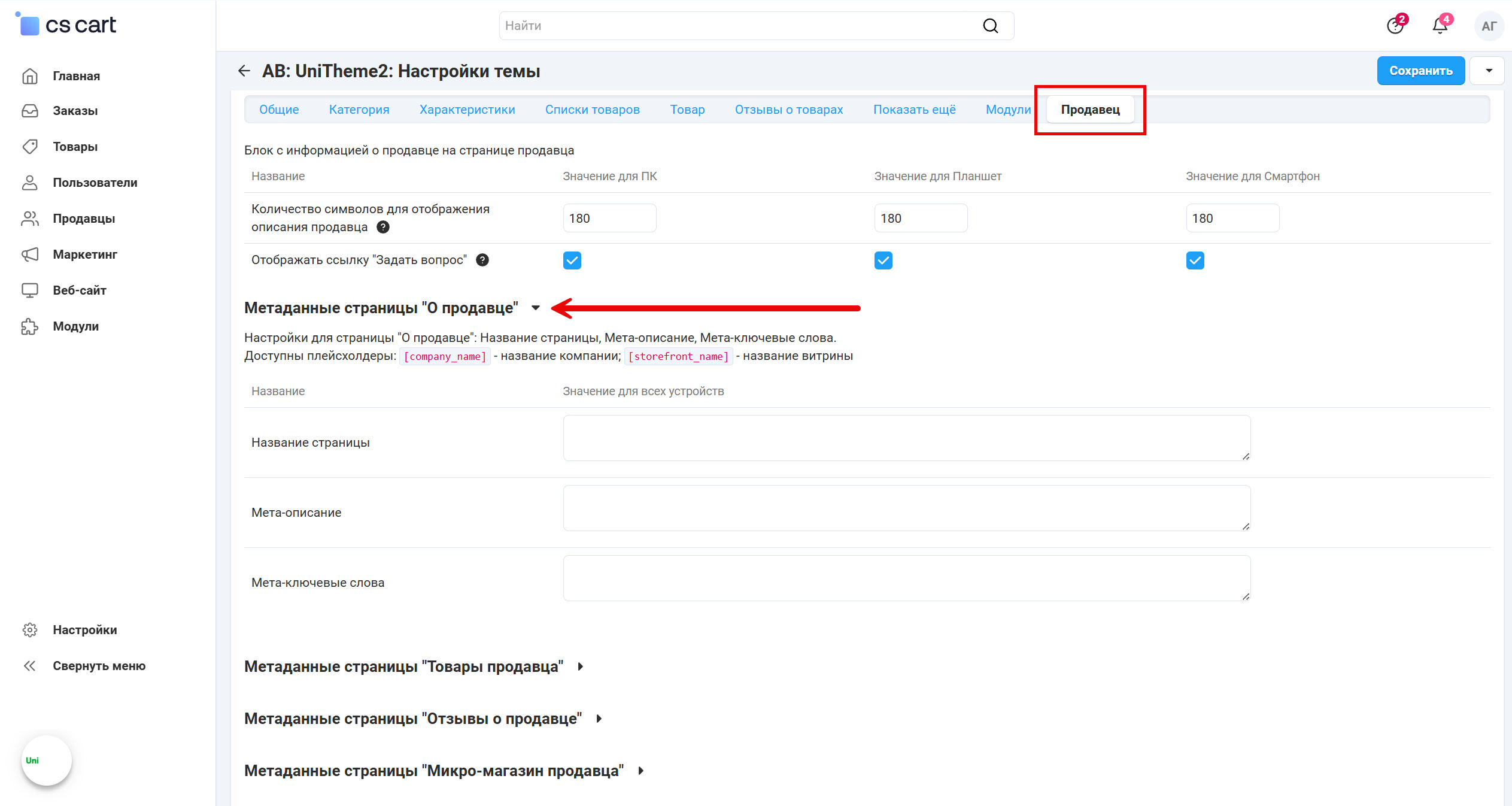Open Главная menu item

tap(76, 76)
